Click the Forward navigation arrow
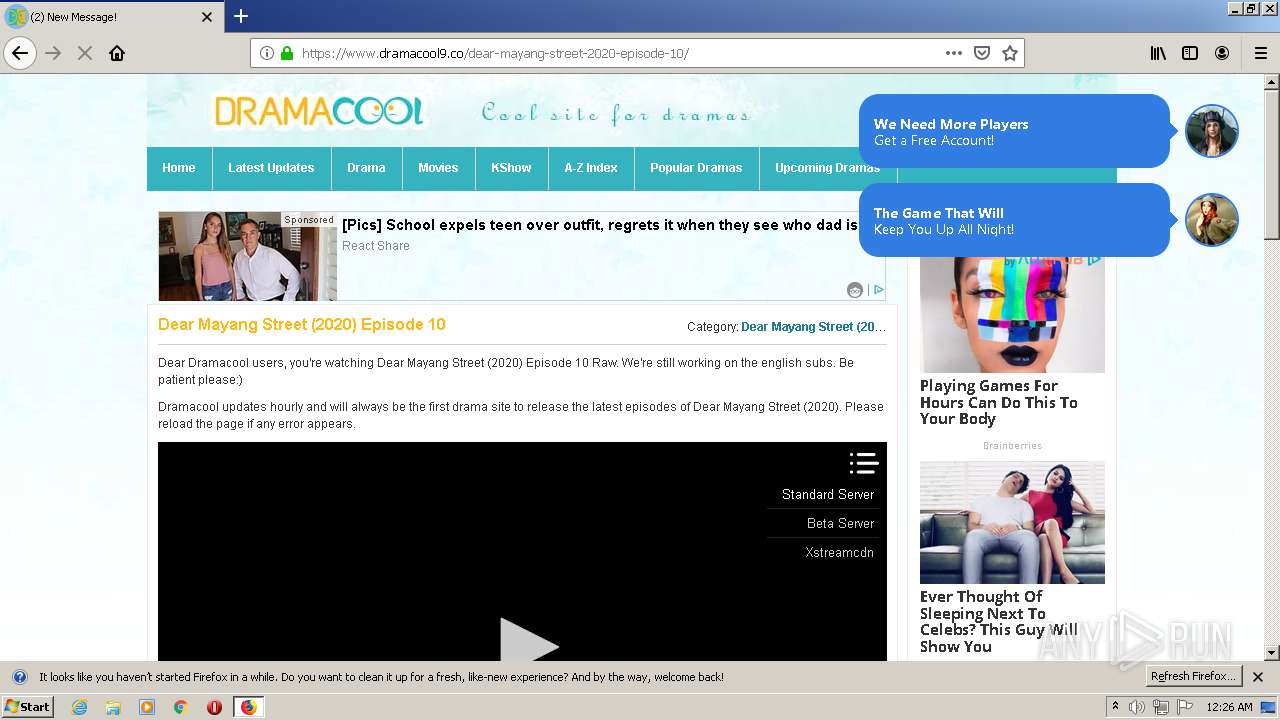Screen dimensions: 1280x720 click(x=53, y=53)
